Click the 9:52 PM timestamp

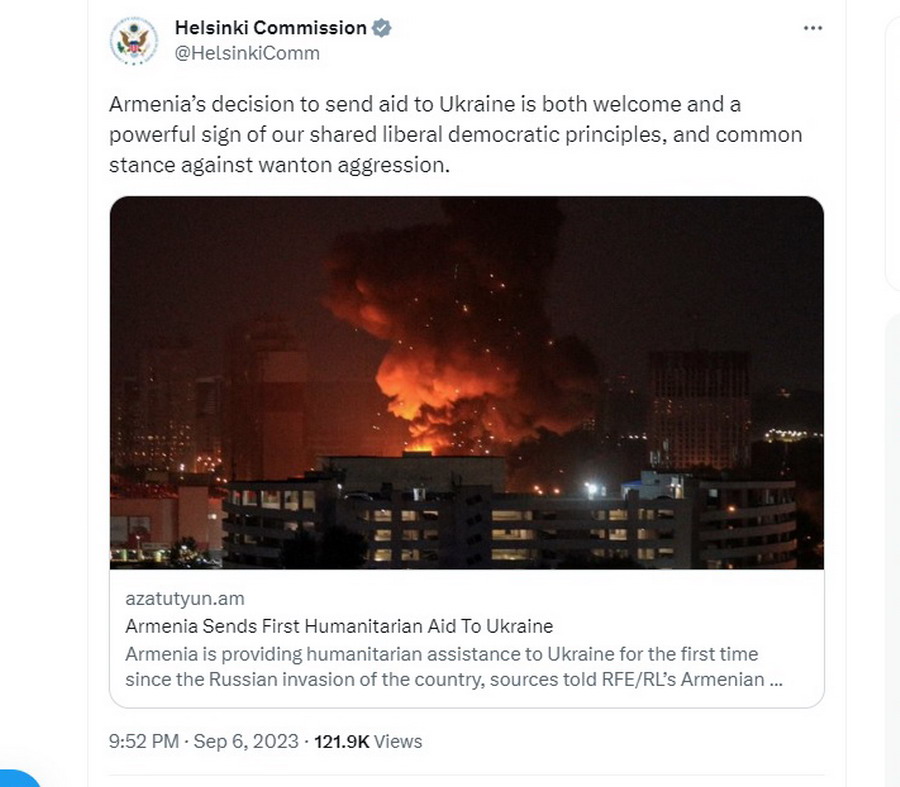tap(143, 741)
